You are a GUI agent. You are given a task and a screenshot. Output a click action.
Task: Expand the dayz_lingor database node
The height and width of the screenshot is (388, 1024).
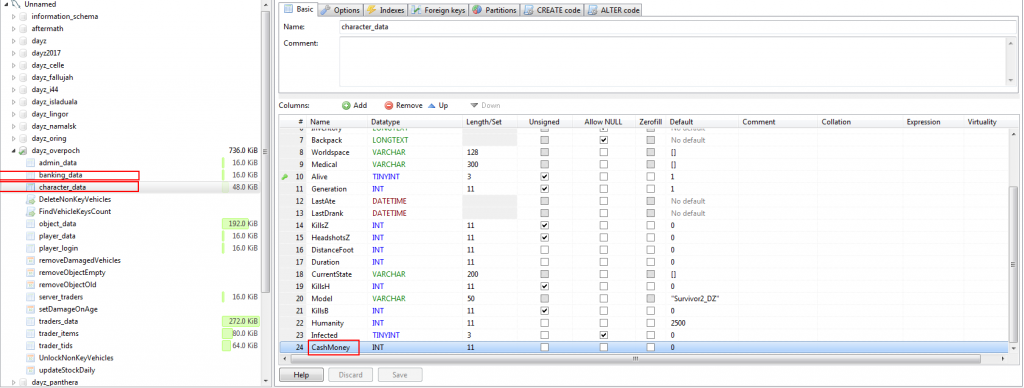pyautogui.click(x=14, y=114)
